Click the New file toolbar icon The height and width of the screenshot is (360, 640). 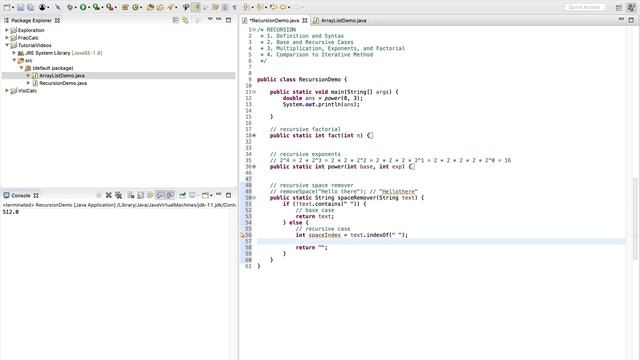(7, 7)
